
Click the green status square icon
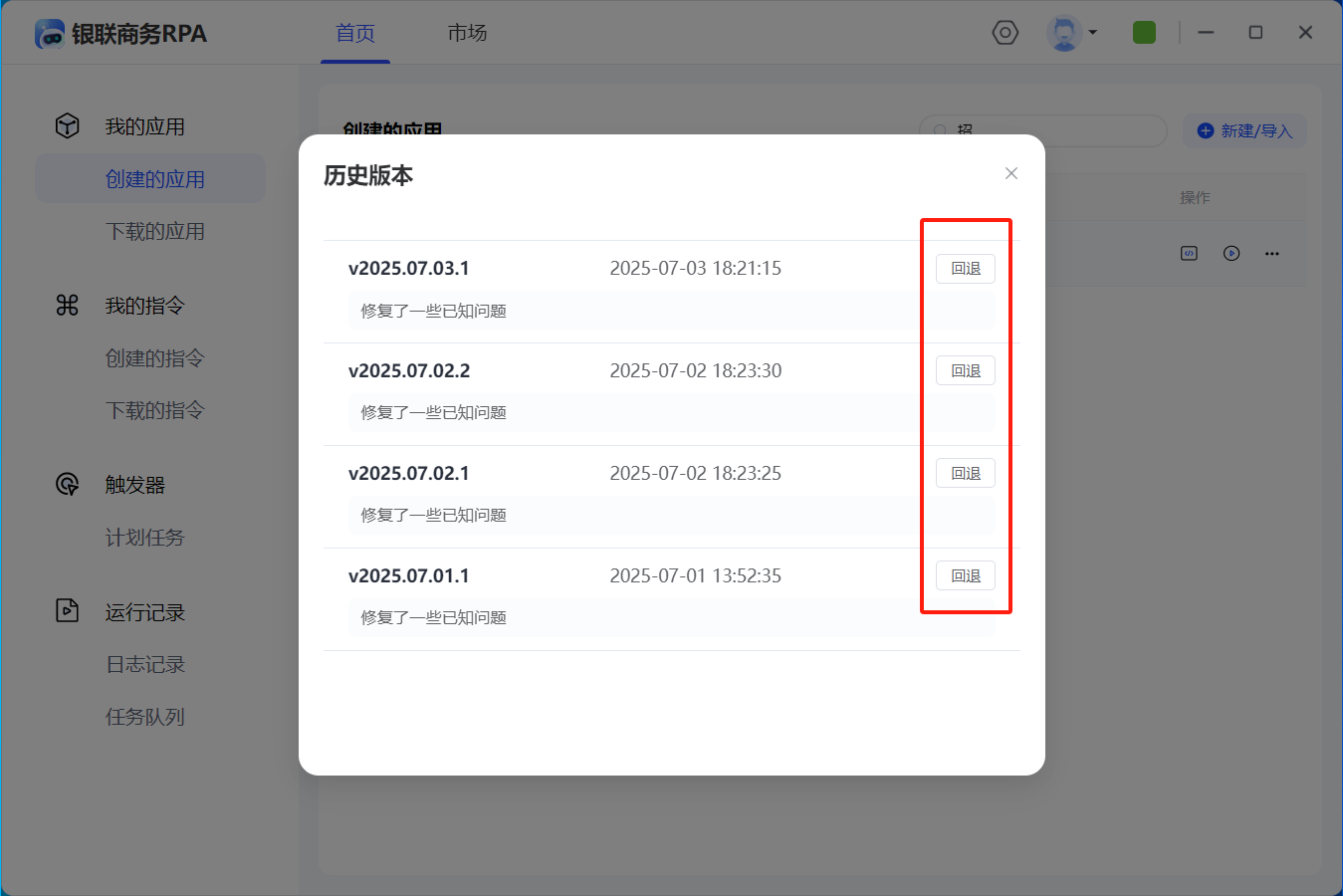click(1144, 33)
